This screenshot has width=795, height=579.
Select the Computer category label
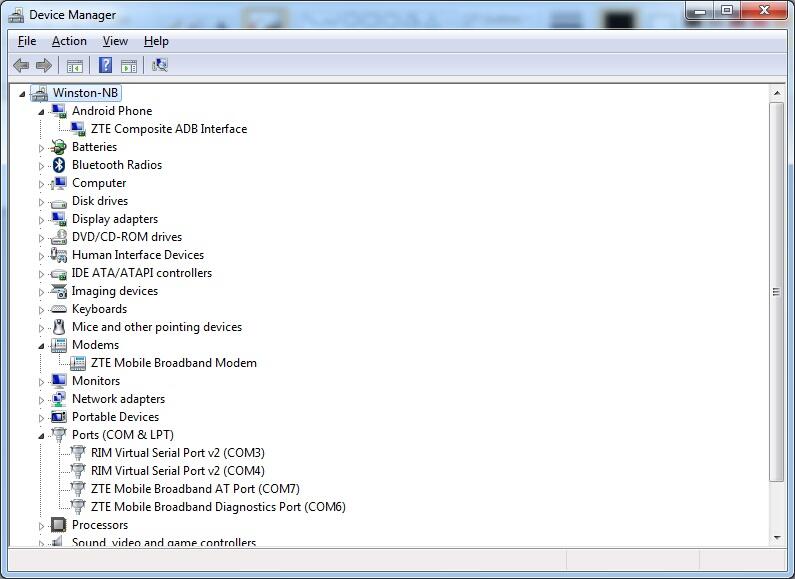tap(99, 183)
